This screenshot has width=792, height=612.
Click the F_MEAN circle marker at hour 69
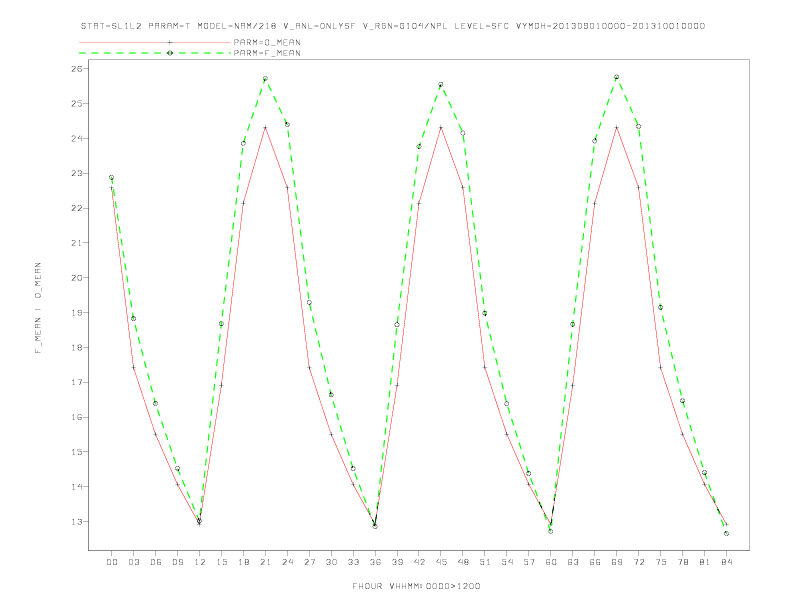pos(617,77)
